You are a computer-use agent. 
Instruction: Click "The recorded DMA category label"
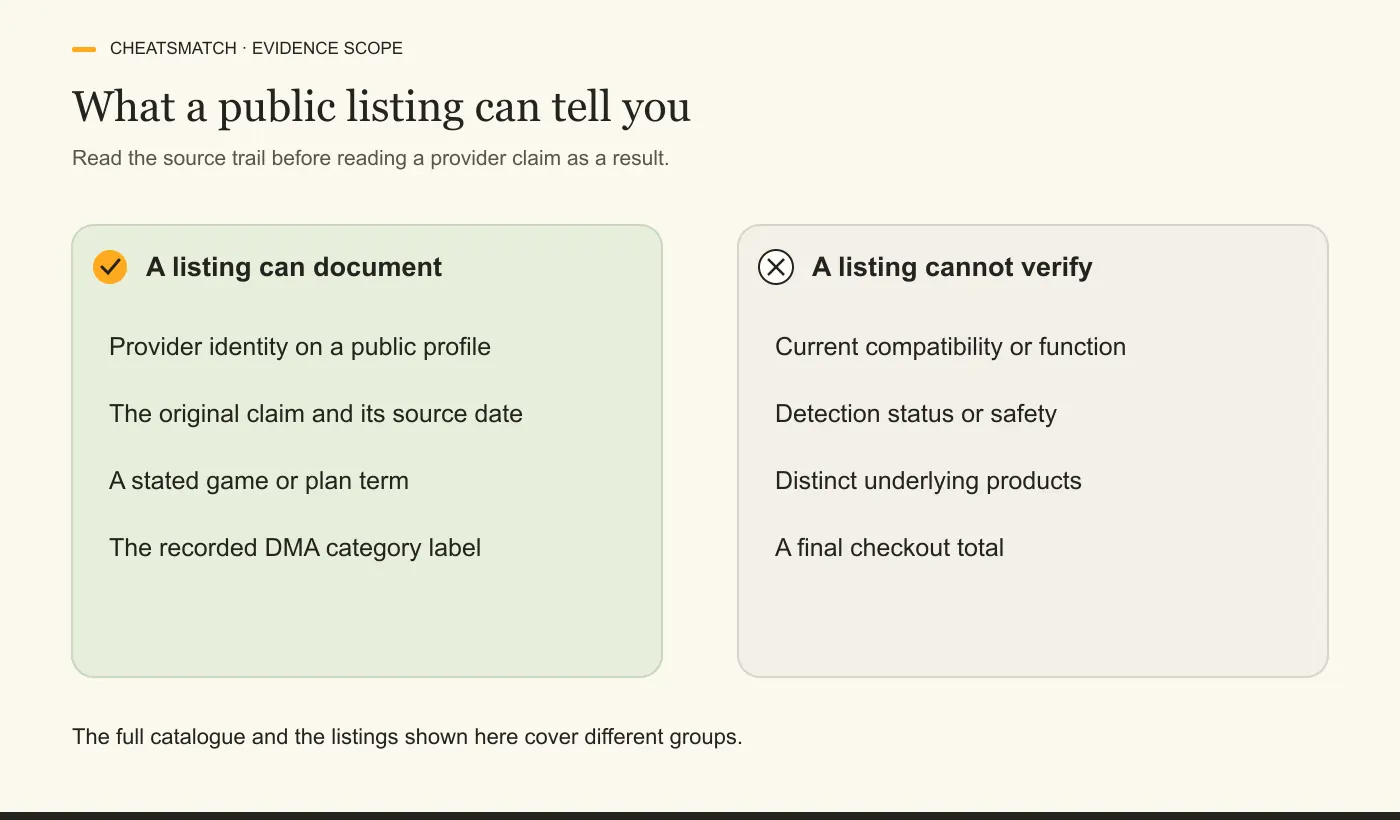295,548
